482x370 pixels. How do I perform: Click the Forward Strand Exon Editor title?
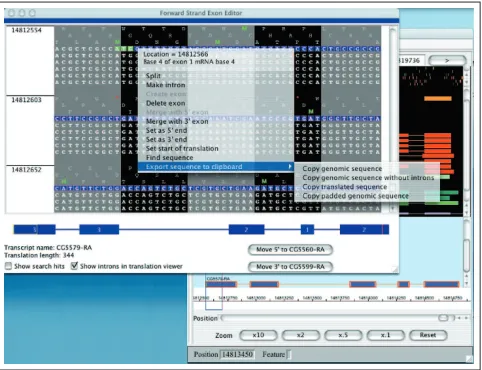(201, 13)
